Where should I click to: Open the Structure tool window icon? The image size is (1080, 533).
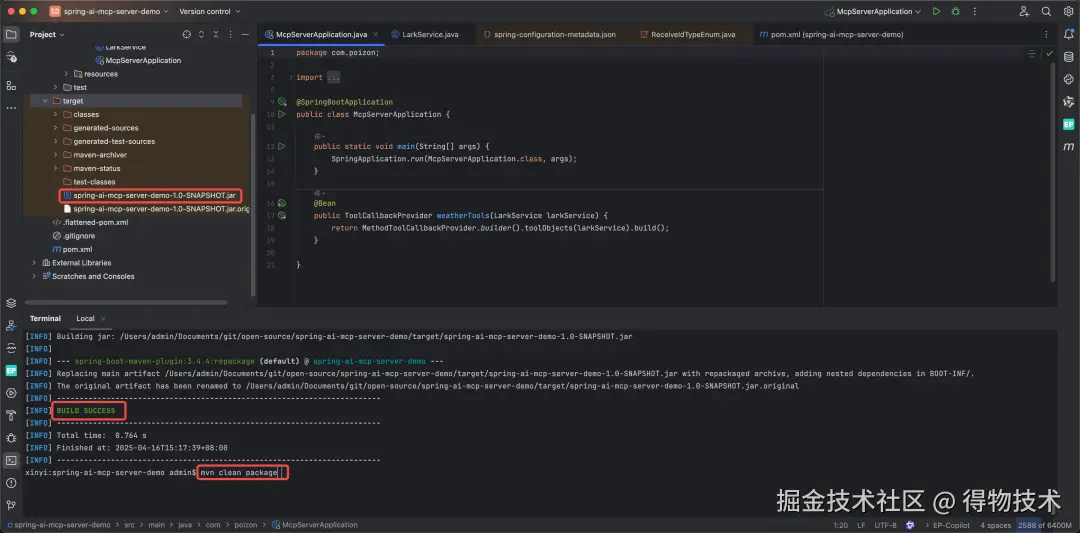[x=11, y=85]
